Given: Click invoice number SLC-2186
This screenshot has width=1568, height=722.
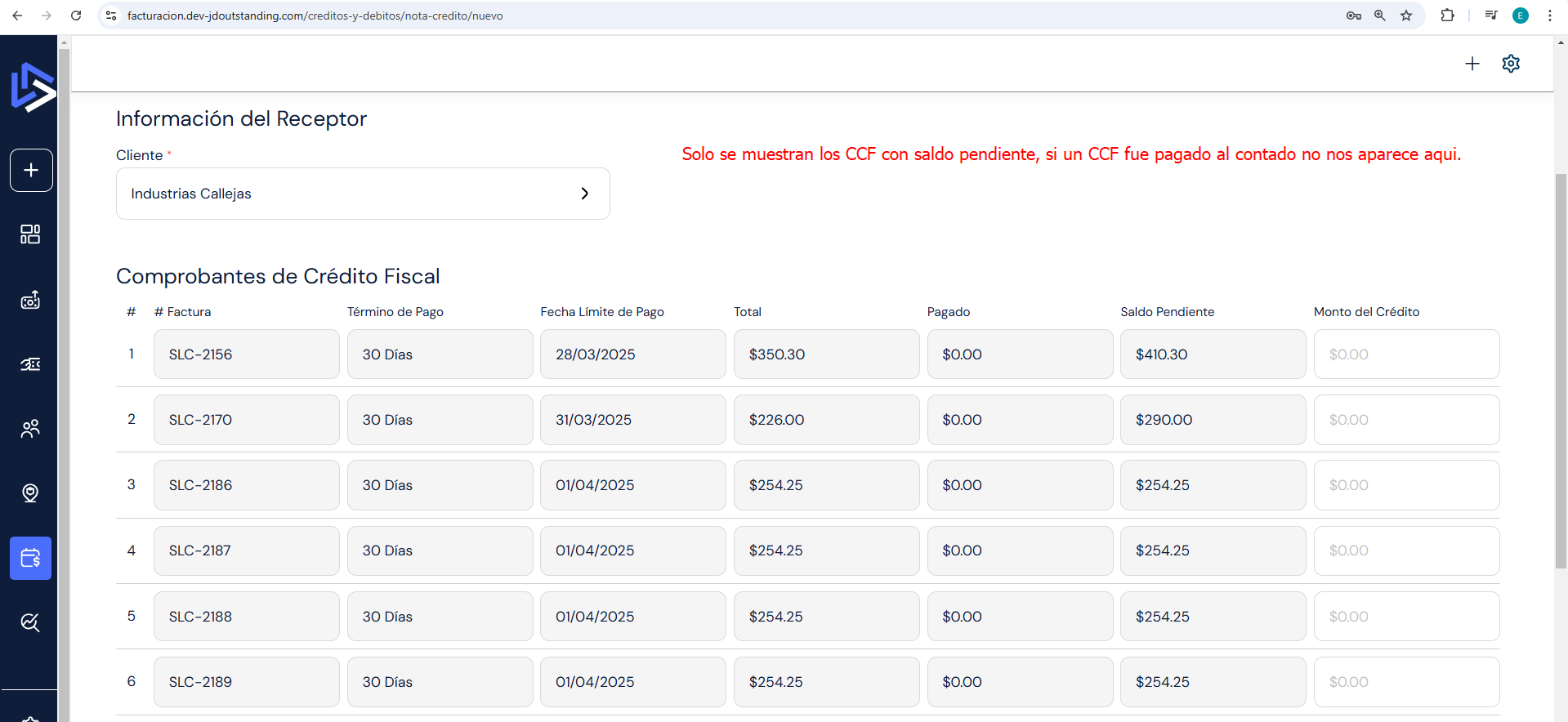Looking at the screenshot, I should 247,485.
